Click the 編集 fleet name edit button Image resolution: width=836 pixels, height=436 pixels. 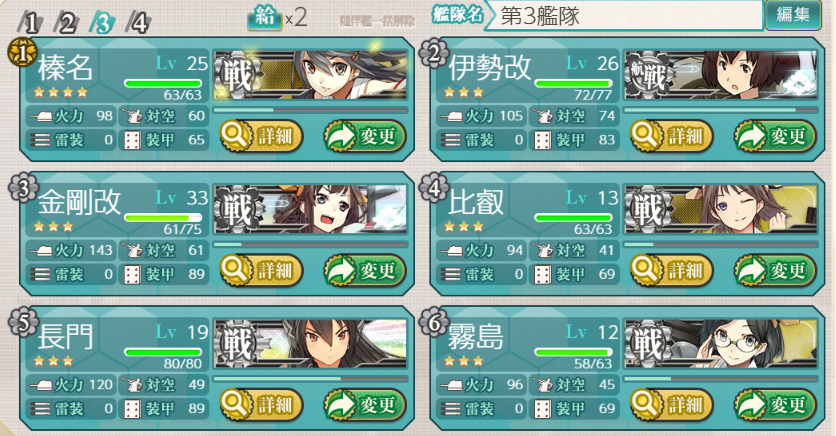[793, 15]
